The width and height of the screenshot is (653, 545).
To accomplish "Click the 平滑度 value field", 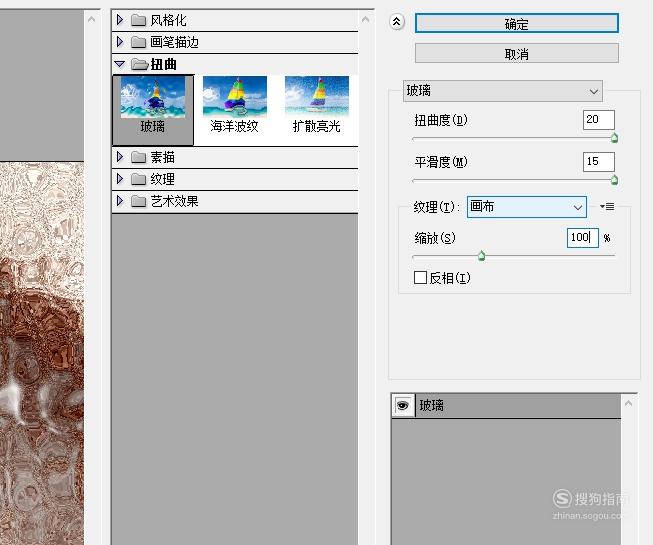I will (598, 162).
